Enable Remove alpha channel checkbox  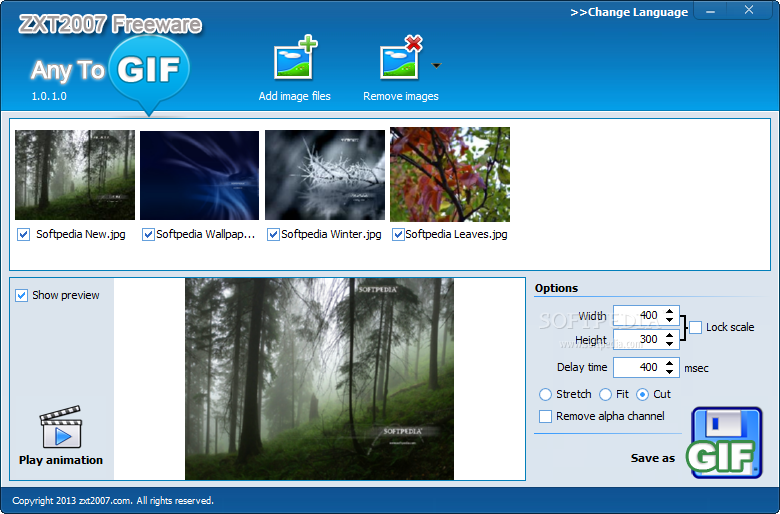[545, 416]
